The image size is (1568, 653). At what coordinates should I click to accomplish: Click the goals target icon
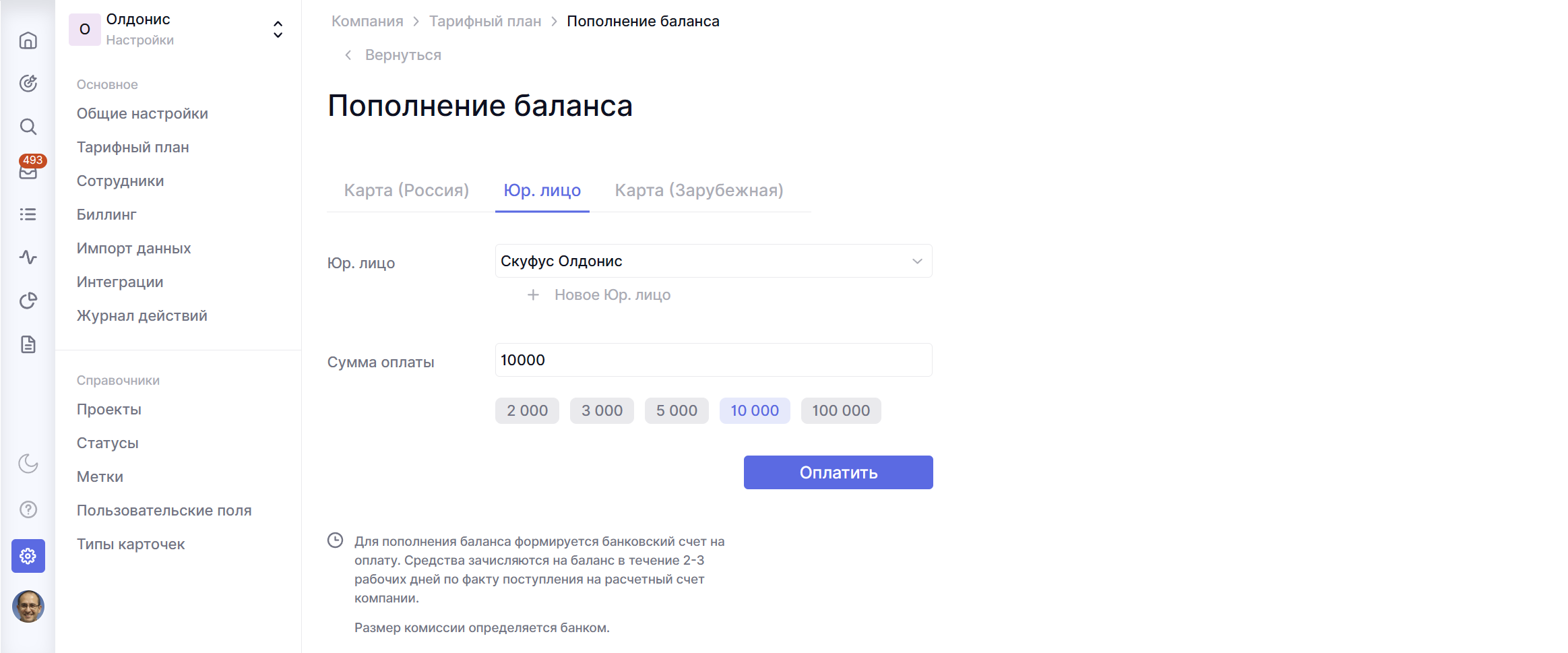pos(28,84)
